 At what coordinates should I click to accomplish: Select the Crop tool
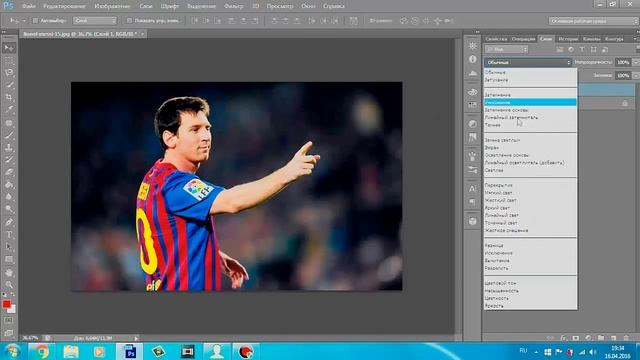[9, 97]
